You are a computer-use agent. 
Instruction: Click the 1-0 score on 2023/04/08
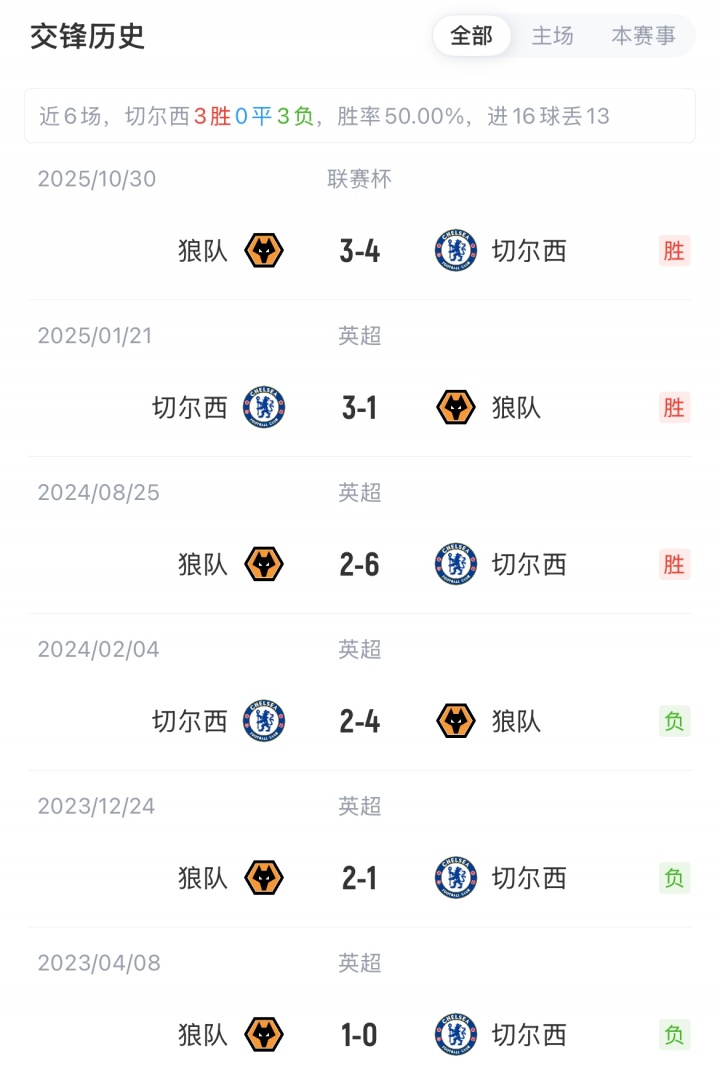(360, 1035)
